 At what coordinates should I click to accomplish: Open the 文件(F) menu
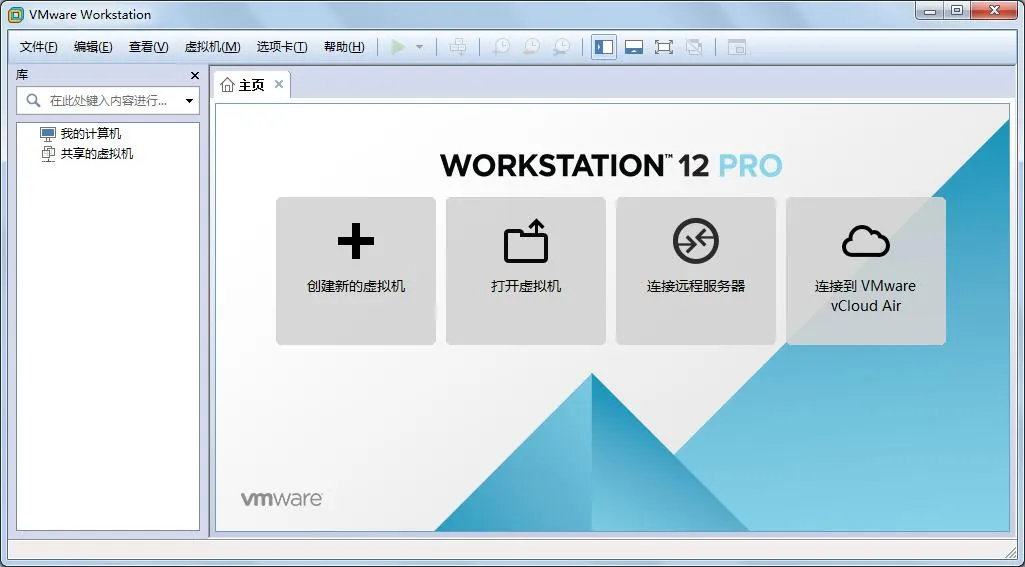[39, 47]
